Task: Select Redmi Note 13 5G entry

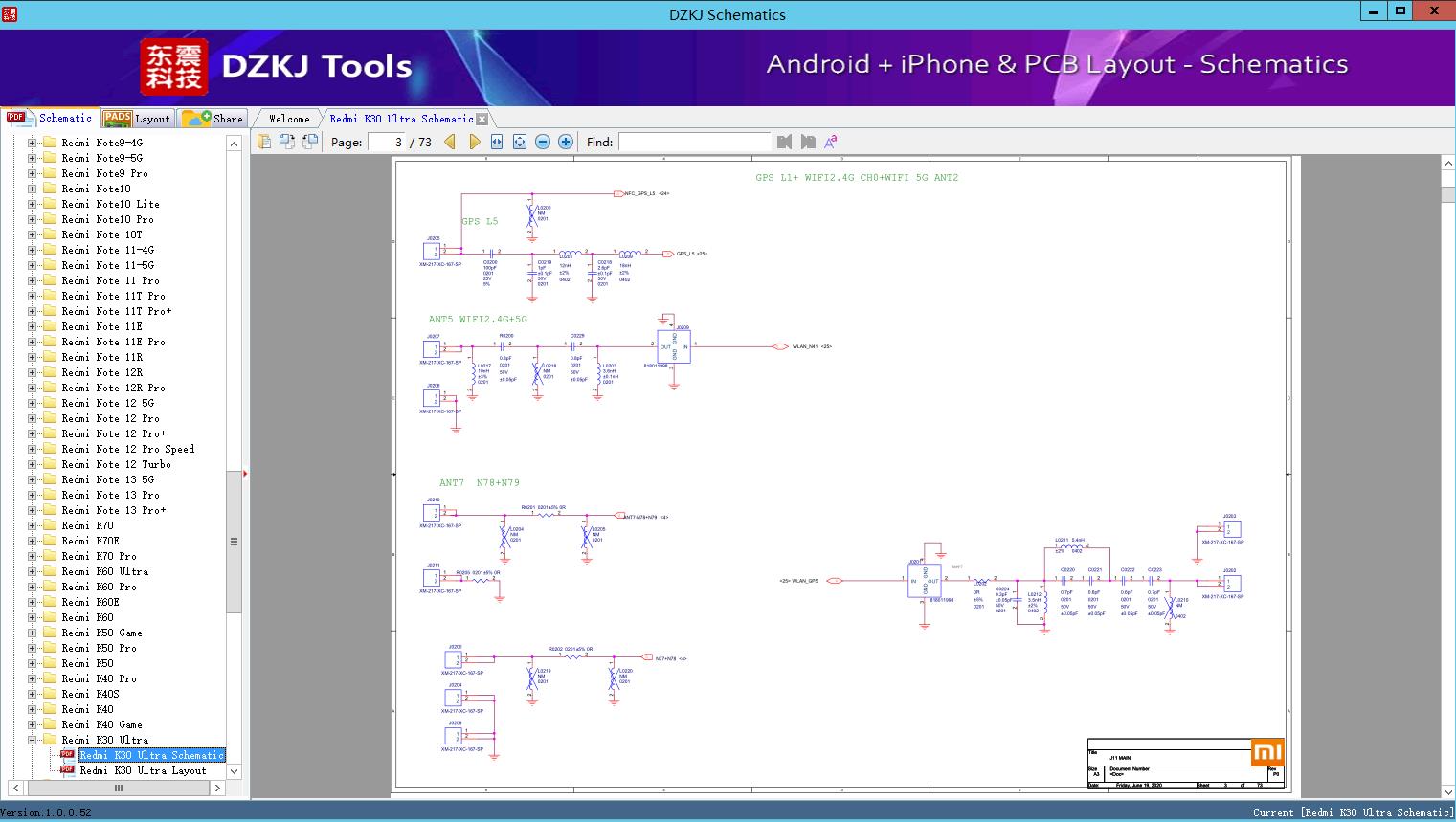Action: click(107, 479)
